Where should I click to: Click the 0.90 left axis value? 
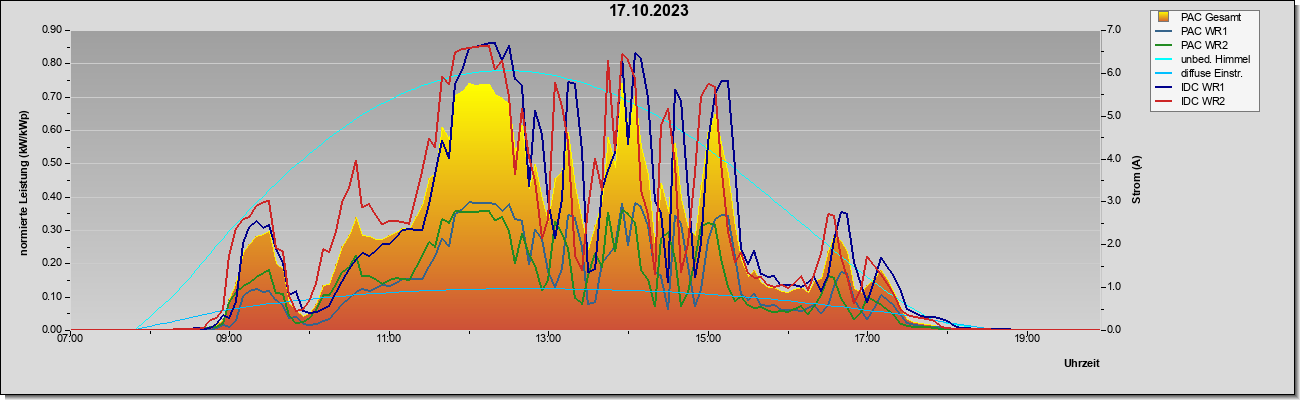pos(52,30)
